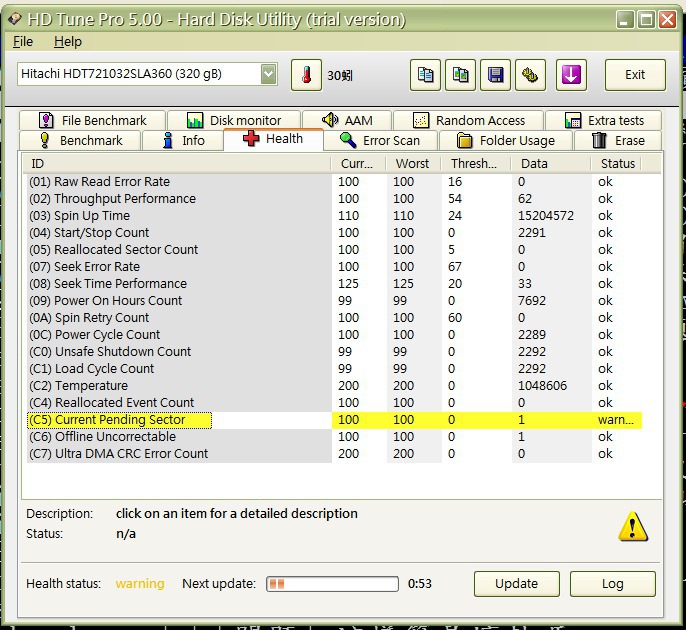Select the (08) Seek Time Performance row
This screenshot has height=630, width=686.
click(x=334, y=284)
